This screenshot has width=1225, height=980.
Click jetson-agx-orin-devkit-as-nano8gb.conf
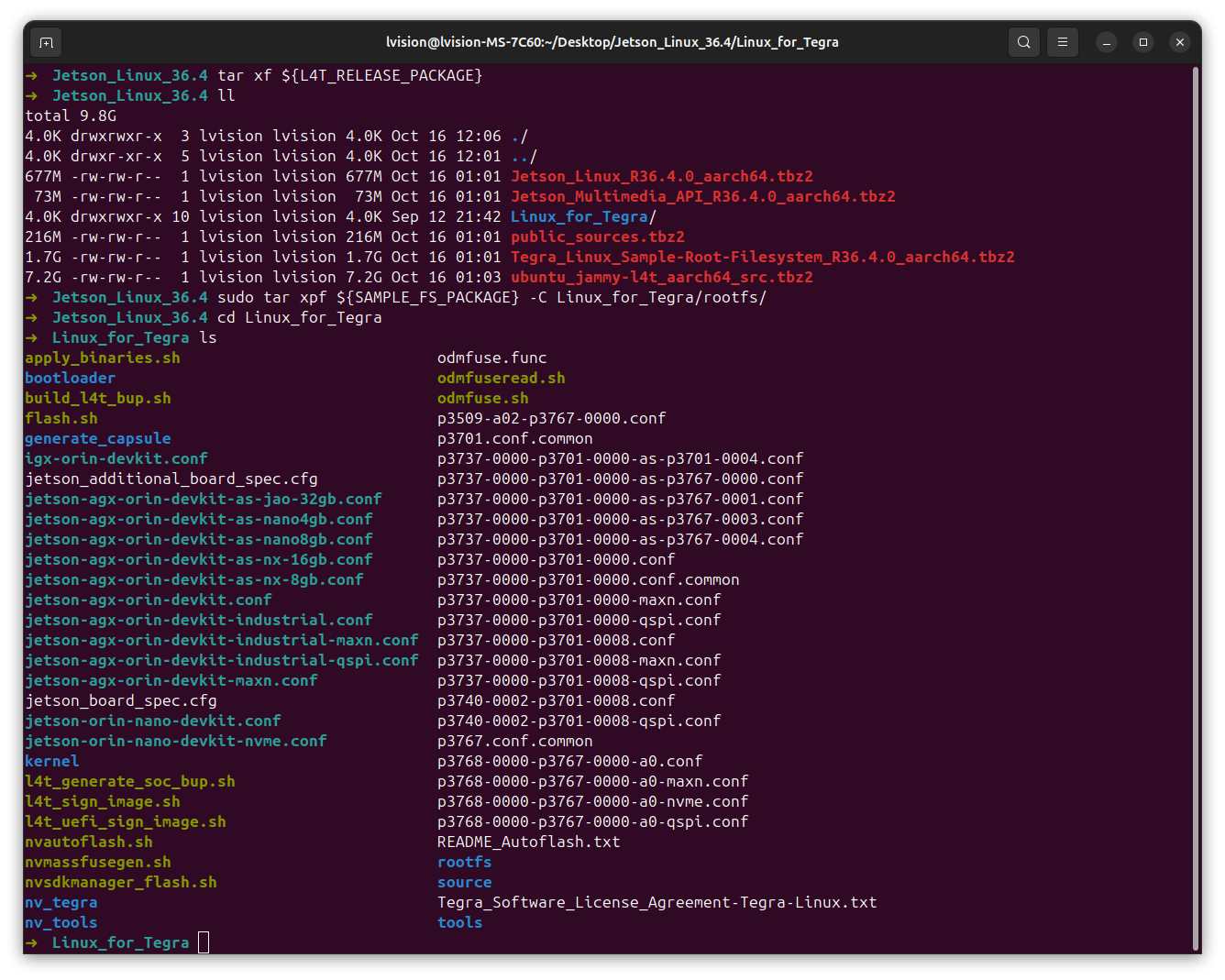pyautogui.click(x=199, y=539)
